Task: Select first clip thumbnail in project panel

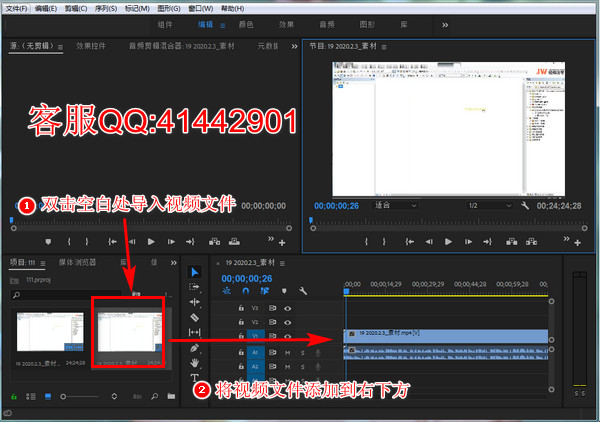Action: [x=50, y=331]
